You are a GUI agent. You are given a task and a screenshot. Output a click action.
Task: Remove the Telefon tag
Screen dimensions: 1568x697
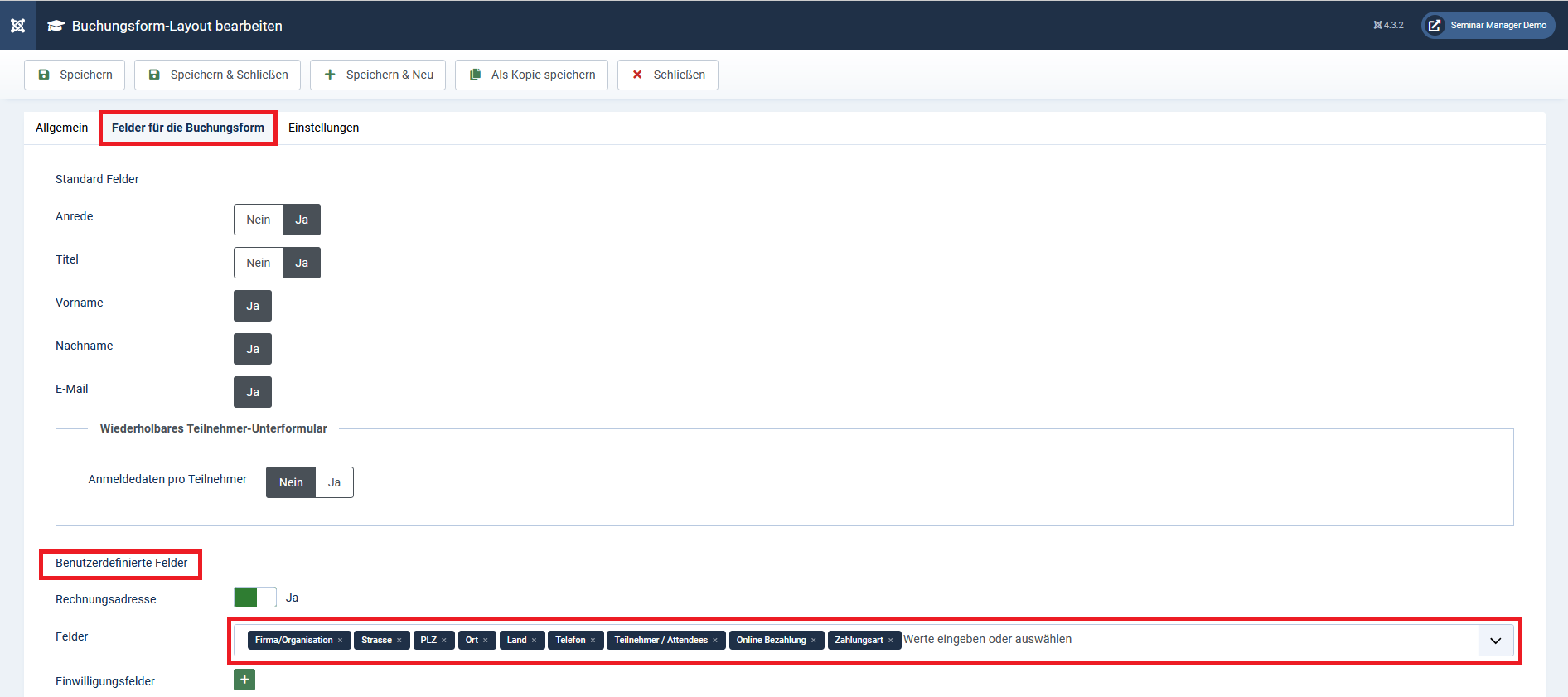click(x=593, y=641)
